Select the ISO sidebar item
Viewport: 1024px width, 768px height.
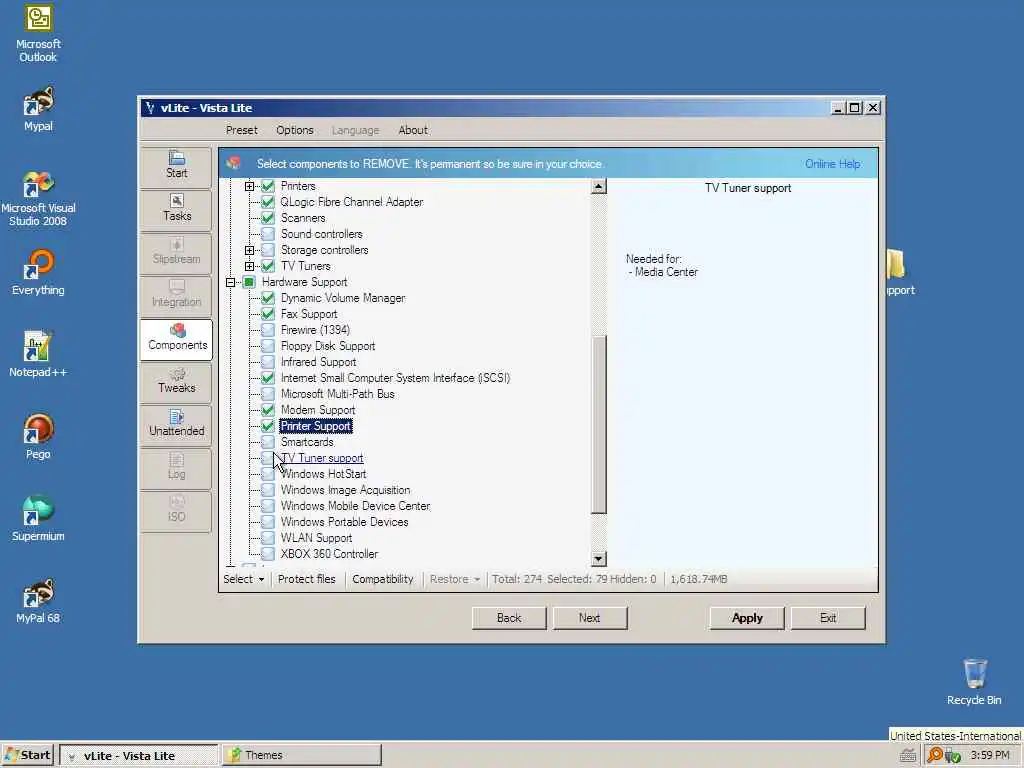[x=176, y=511]
